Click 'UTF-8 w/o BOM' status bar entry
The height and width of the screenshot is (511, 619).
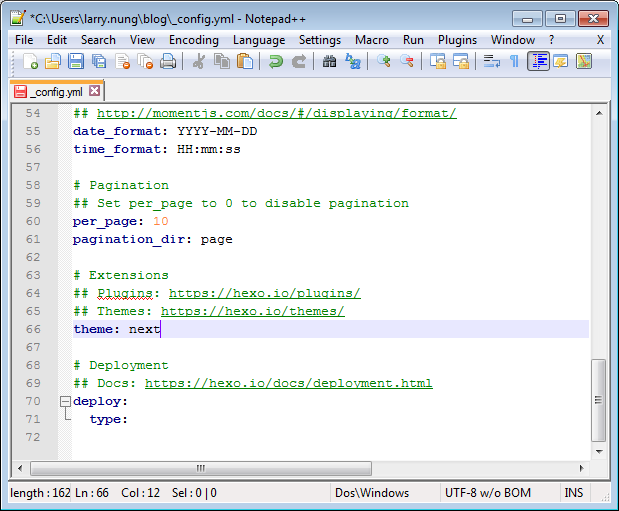click(488, 493)
